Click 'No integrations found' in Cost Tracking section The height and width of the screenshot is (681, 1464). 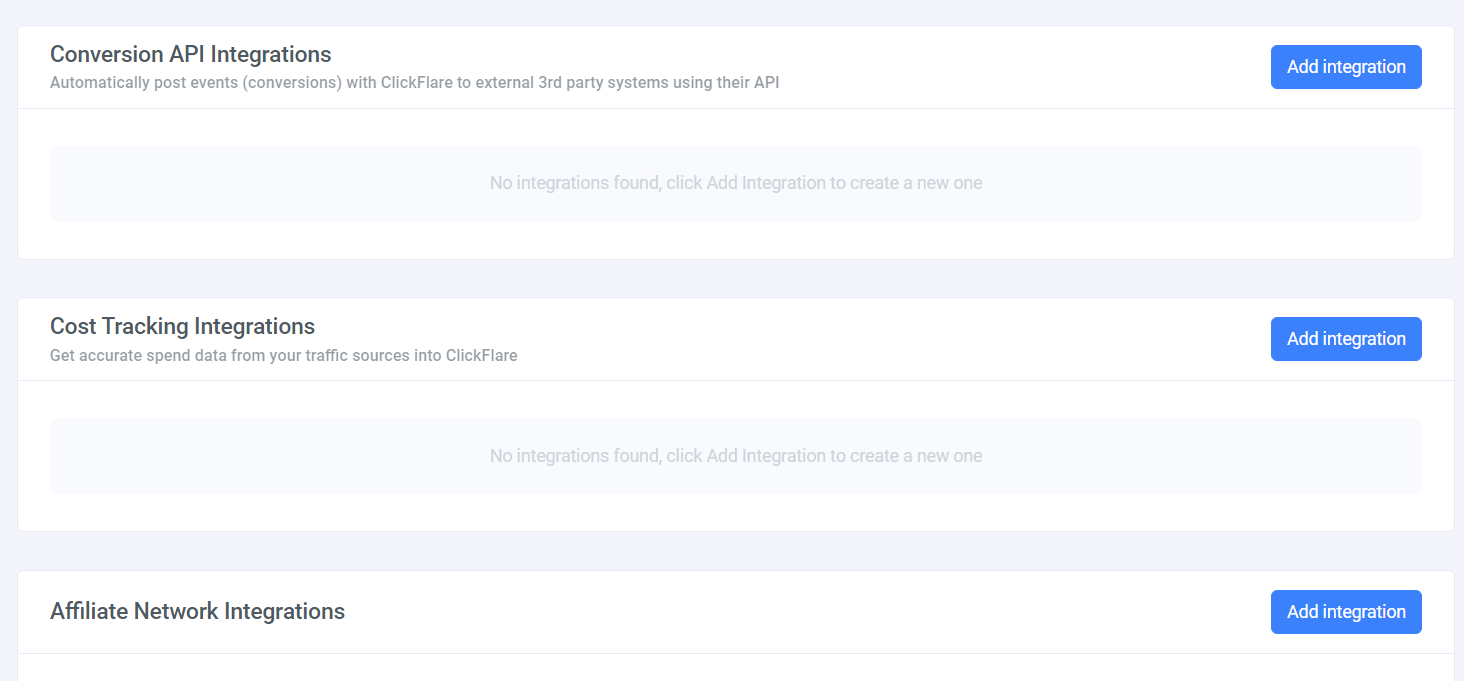(574, 456)
